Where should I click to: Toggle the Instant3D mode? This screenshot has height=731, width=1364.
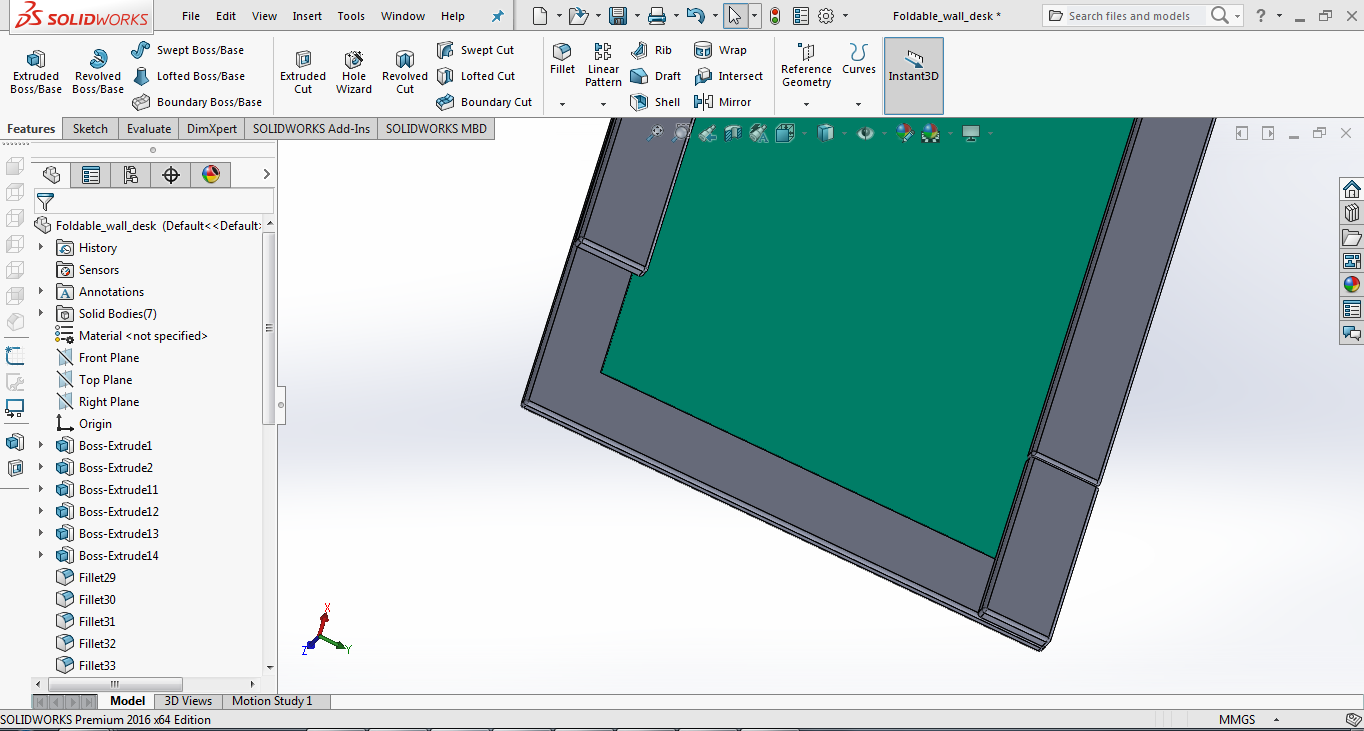[x=914, y=76]
